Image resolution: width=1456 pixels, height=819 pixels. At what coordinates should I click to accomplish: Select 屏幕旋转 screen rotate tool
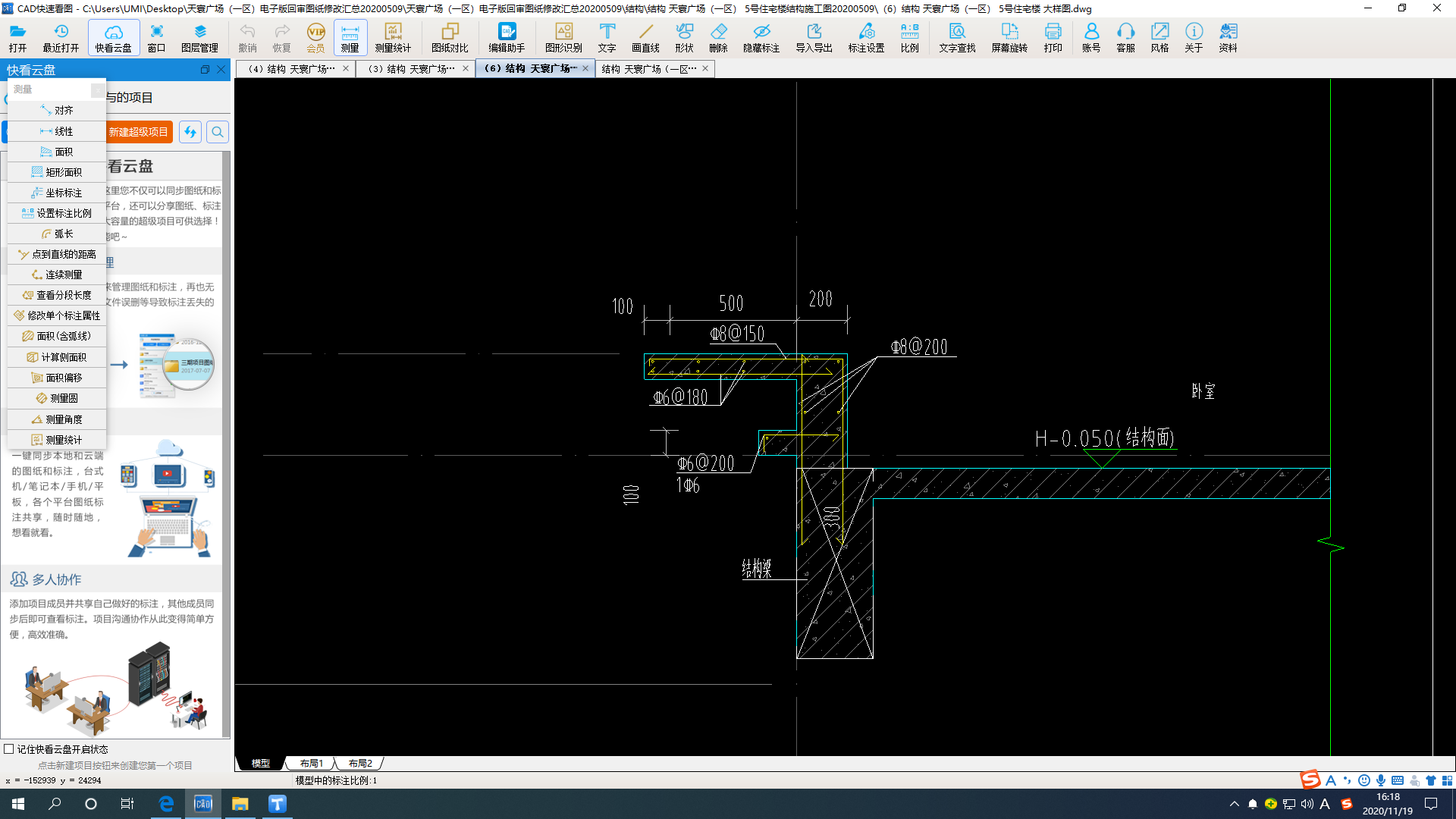[1009, 37]
